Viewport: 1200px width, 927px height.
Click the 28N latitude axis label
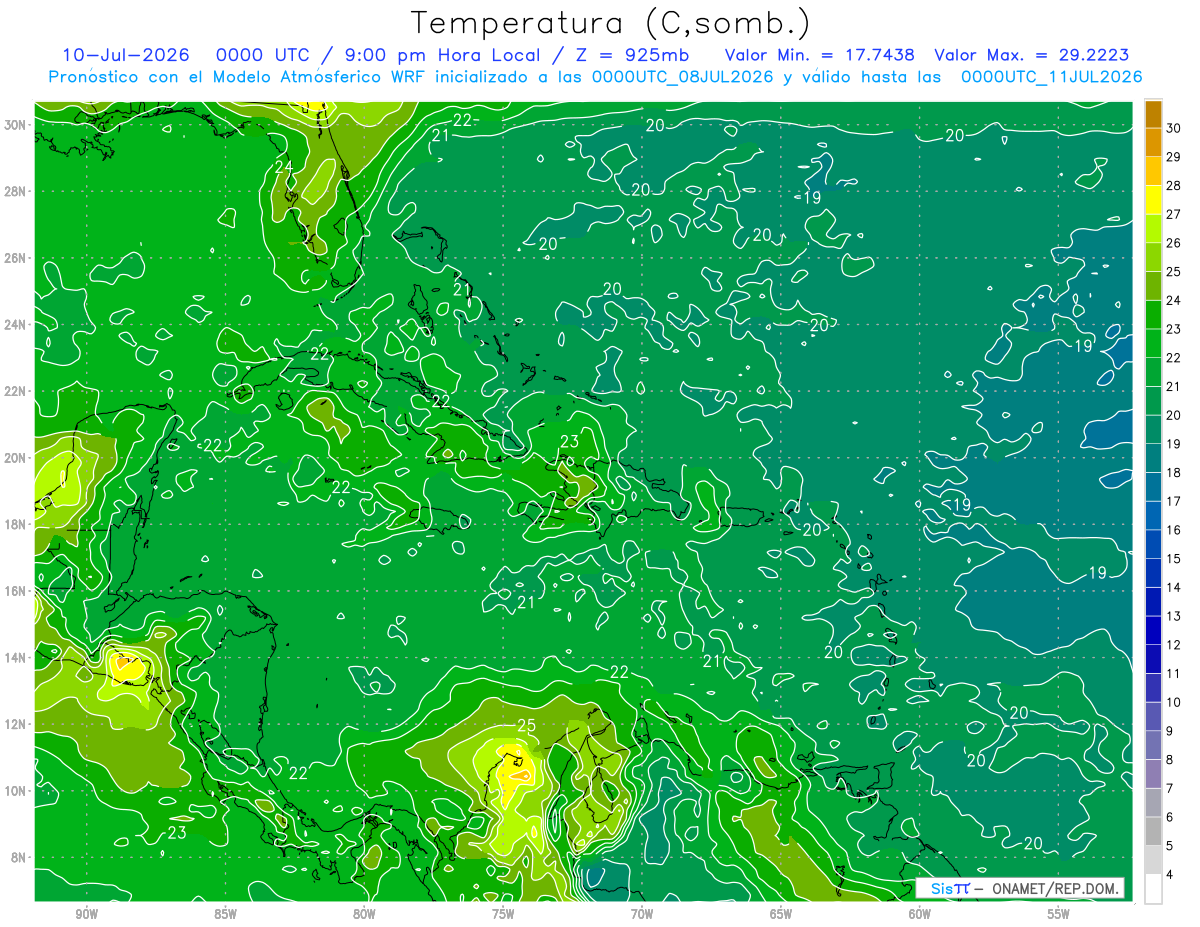pyautogui.click(x=15, y=191)
